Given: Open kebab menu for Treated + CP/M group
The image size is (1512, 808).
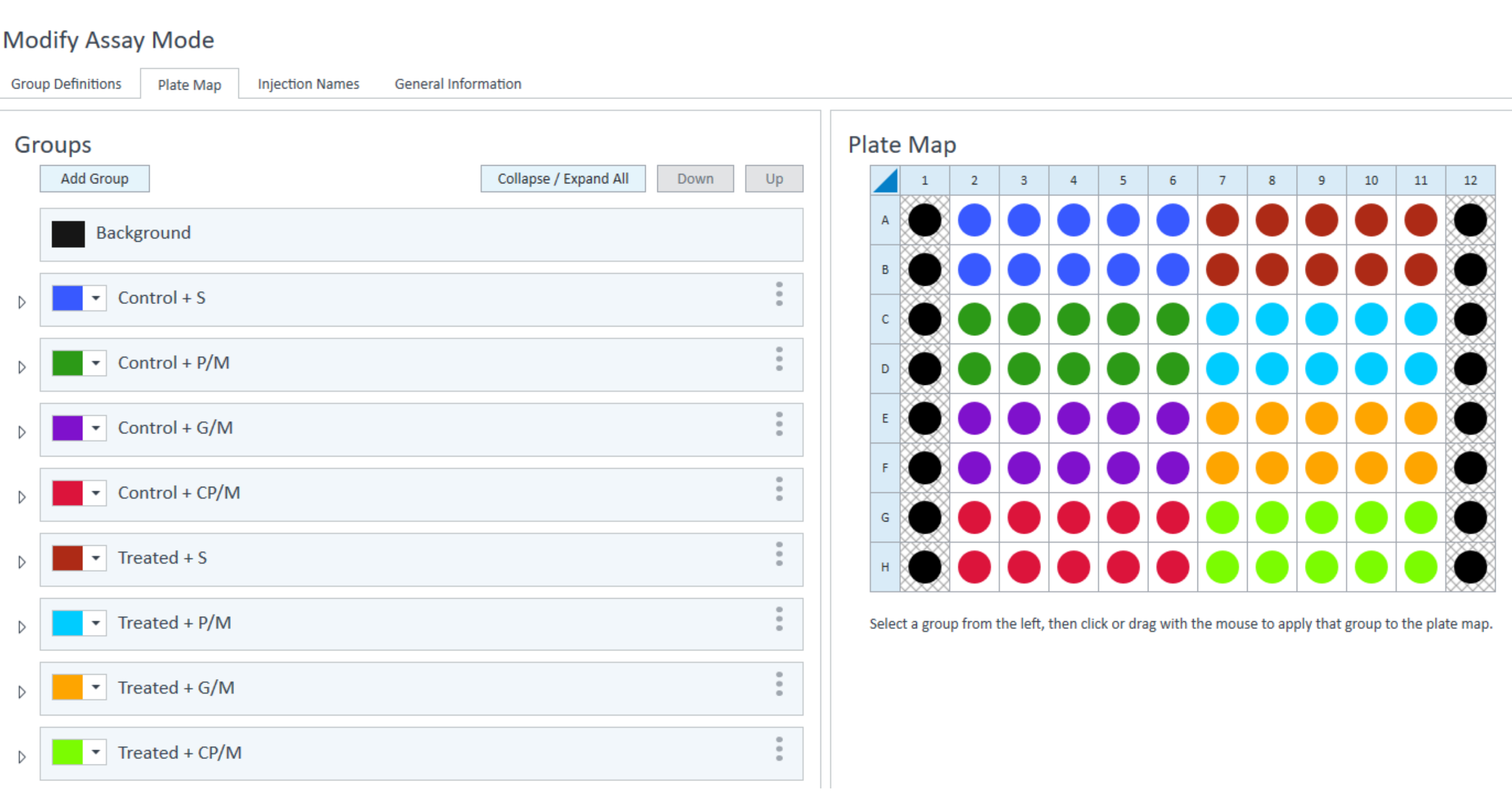Looking at the screenshot, I should (779, 749).
